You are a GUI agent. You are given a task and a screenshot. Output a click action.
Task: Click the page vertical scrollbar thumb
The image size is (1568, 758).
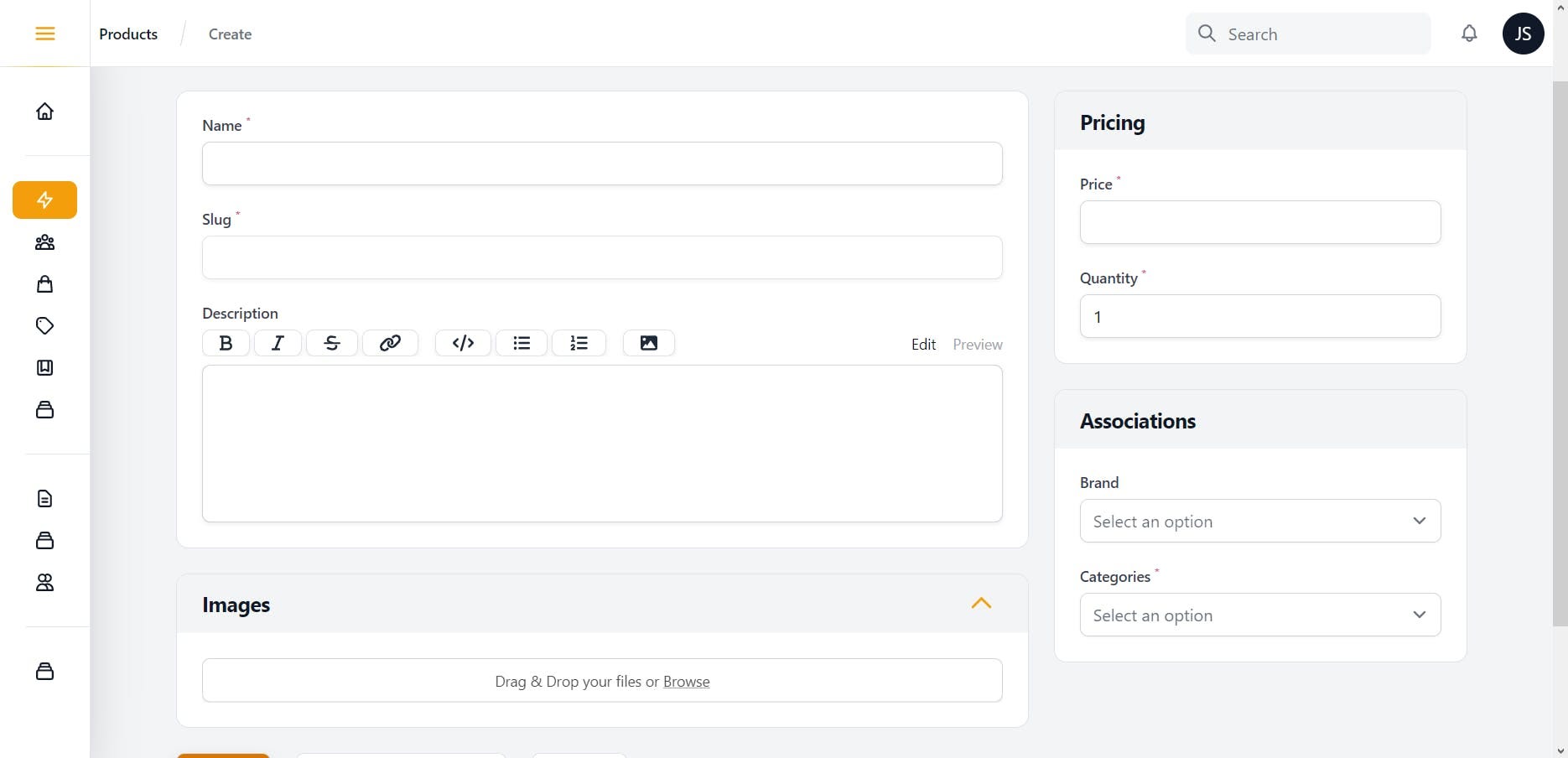pos(1560,354)
